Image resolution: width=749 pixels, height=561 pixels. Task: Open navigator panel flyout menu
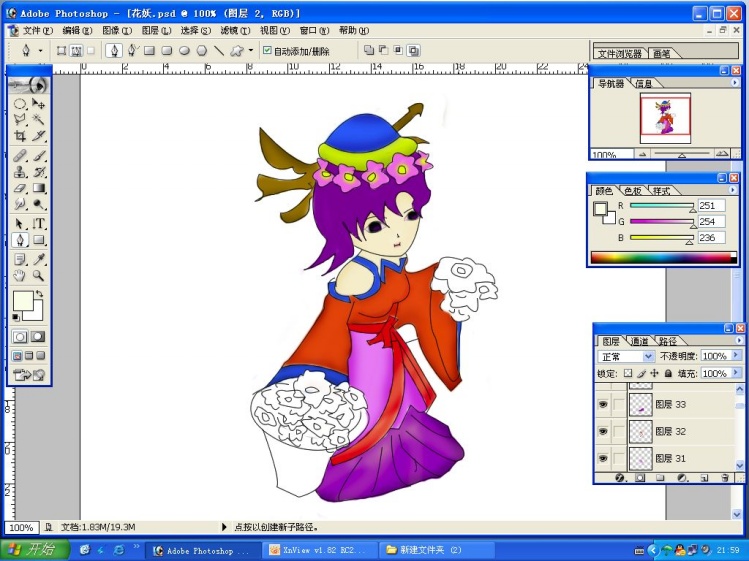coord(735,83)
